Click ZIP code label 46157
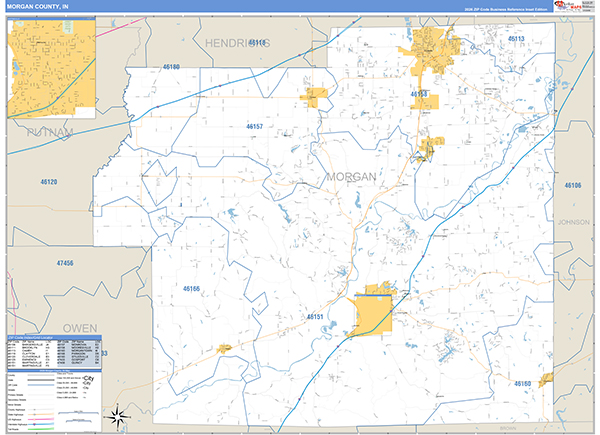The height and width of the screenshot is (435, 600). pyautogui.click(x=254, y=127)
